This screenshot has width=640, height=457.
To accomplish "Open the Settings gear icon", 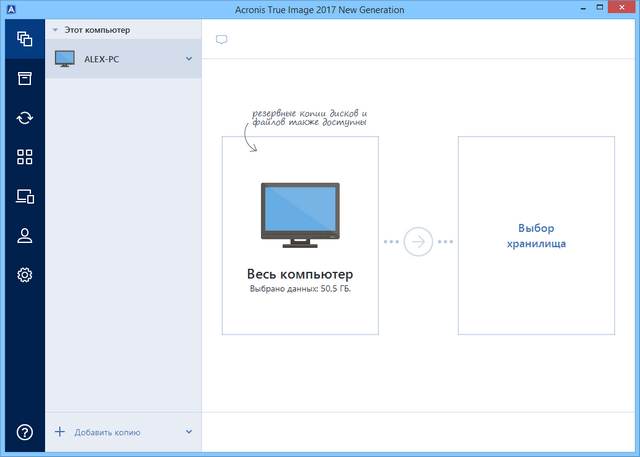I will tap(22, 274).
